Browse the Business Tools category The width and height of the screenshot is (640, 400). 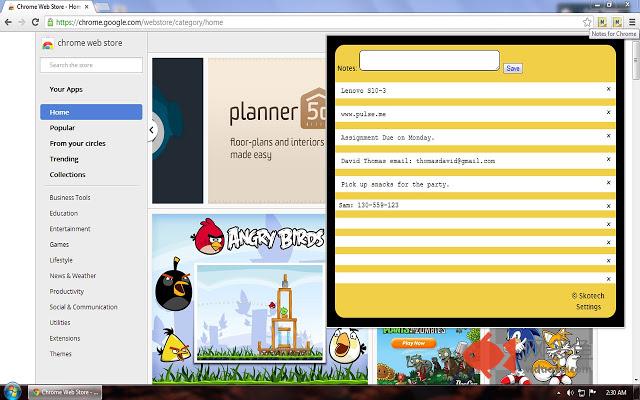click(x=70, y=198)
